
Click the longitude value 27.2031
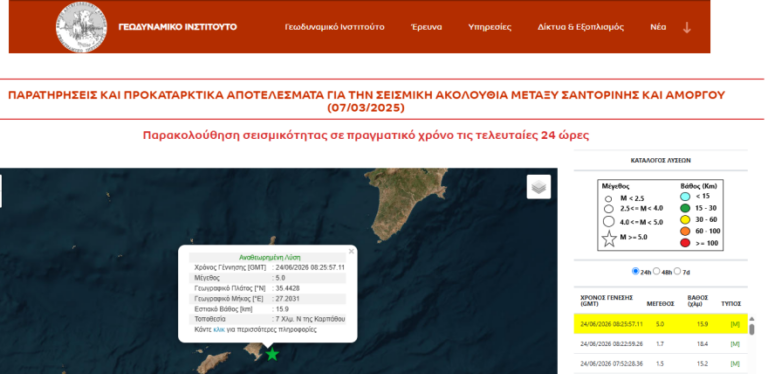(x=288, y=298)
